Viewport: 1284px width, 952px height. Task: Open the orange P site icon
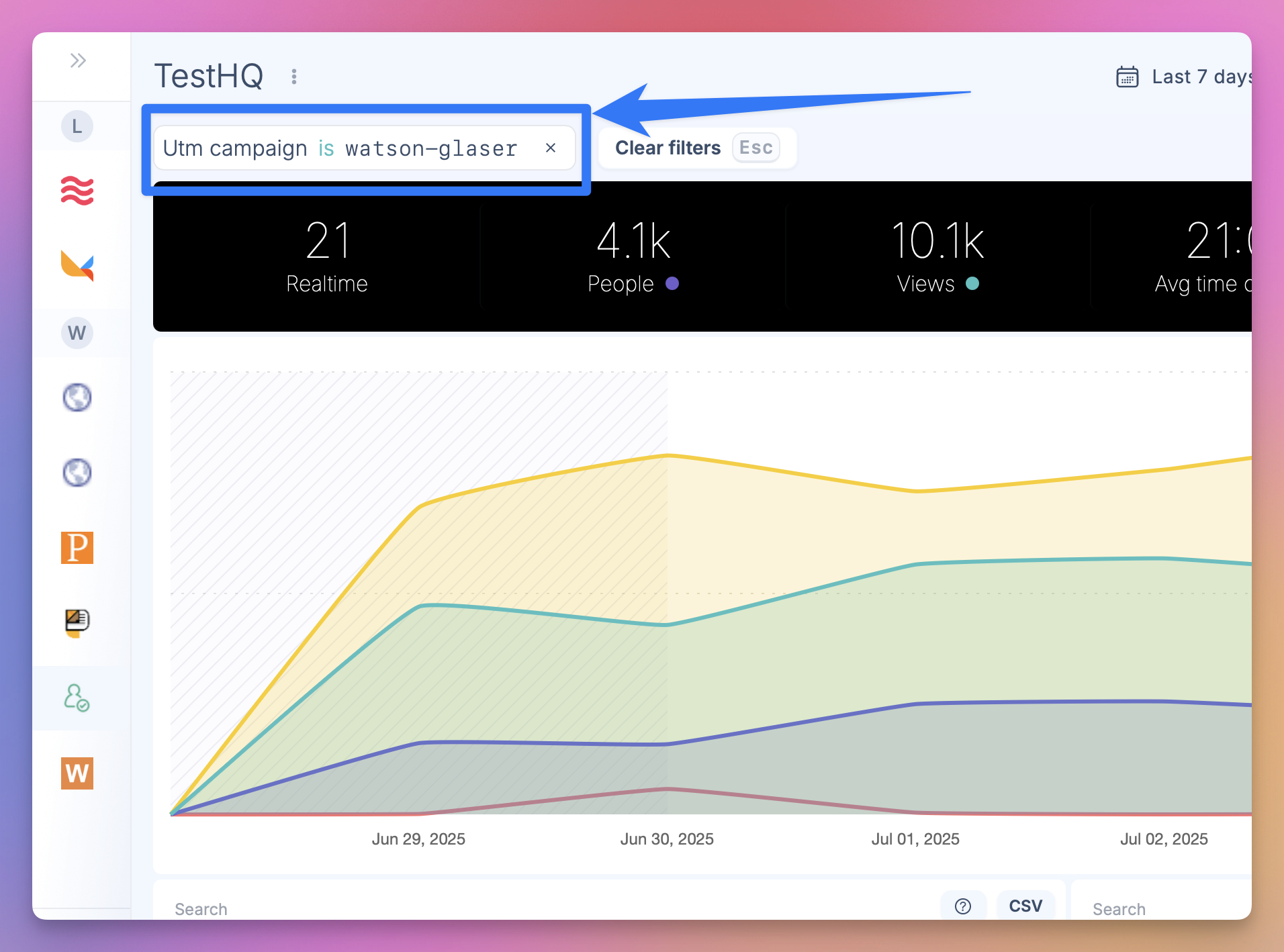coord(77,548)
